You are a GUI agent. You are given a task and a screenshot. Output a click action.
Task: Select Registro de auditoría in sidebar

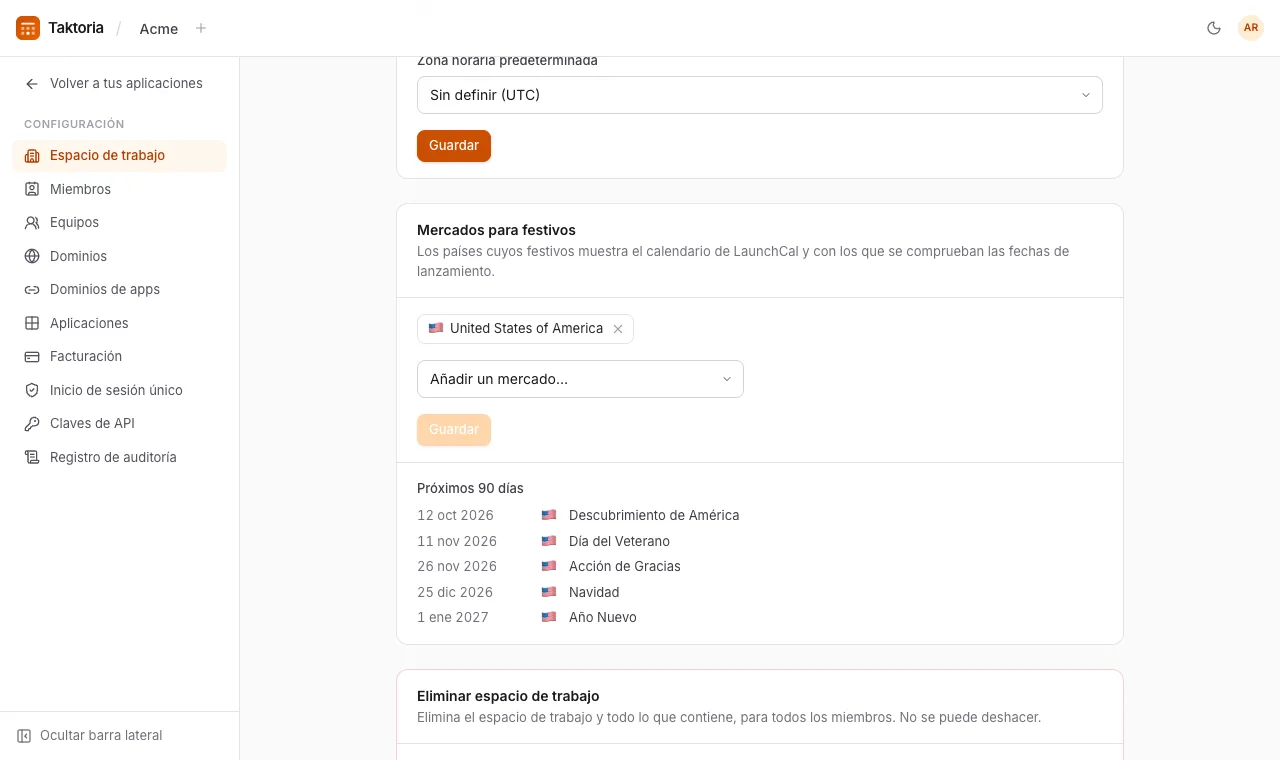point(119,457)
